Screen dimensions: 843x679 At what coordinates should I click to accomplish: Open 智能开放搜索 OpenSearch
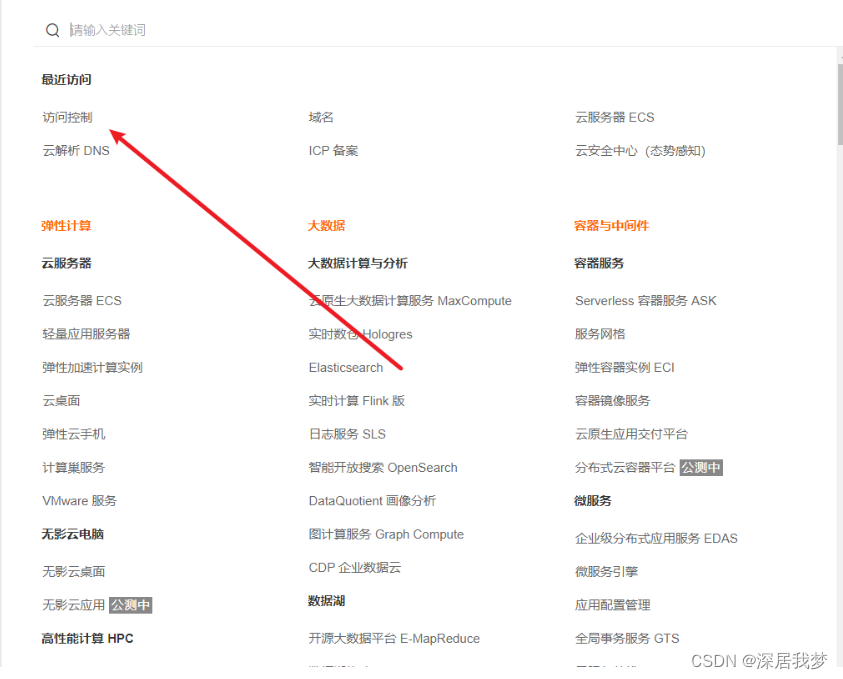coord(383,467)
